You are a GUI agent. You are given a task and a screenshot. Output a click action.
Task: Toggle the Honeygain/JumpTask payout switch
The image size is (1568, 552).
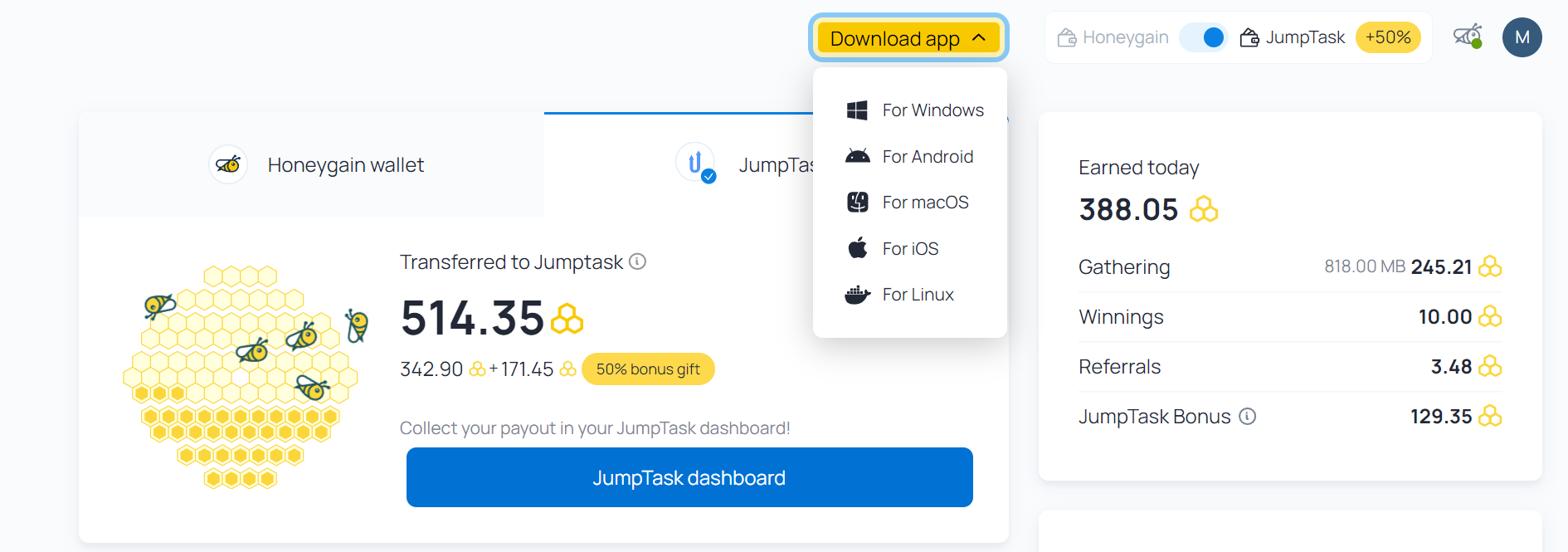click(x=1204, y=37)
